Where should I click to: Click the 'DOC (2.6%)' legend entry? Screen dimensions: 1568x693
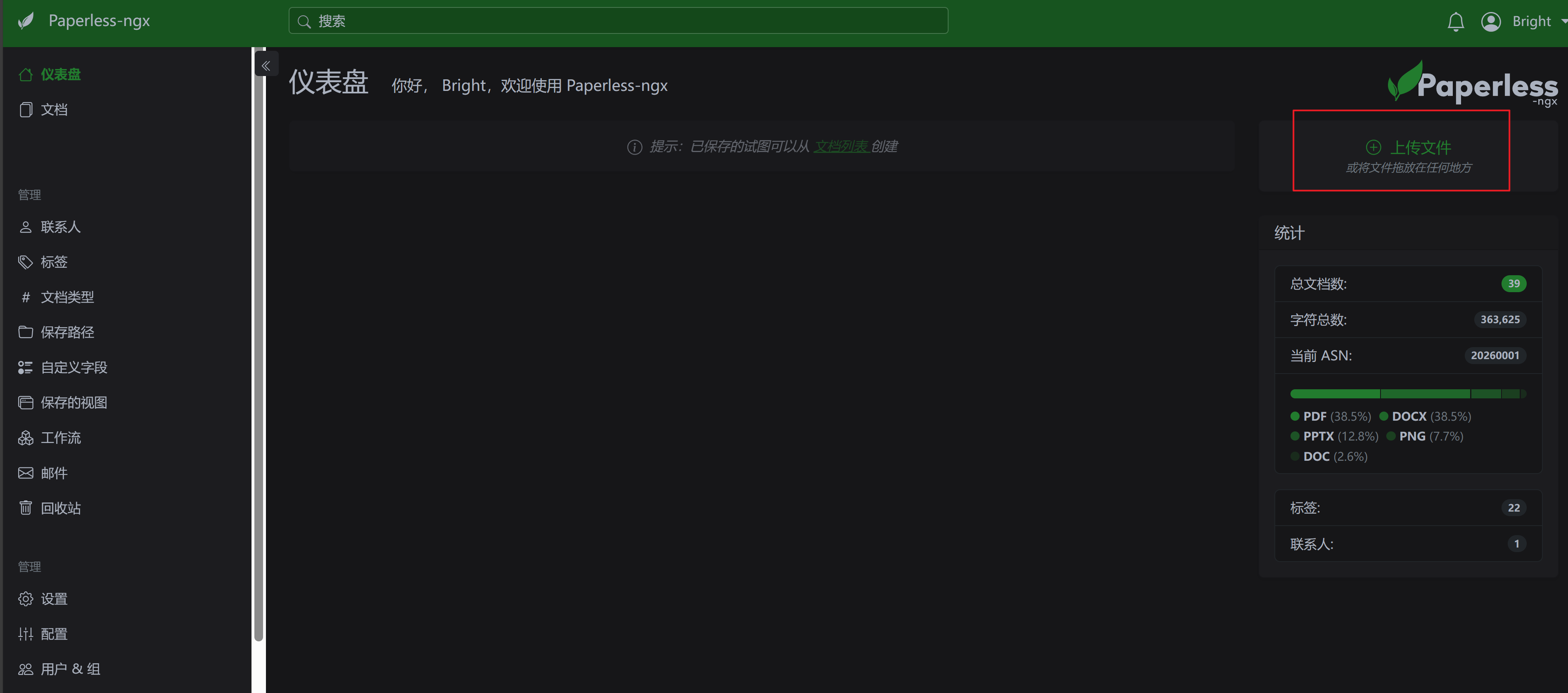(x=1329, y=456)
